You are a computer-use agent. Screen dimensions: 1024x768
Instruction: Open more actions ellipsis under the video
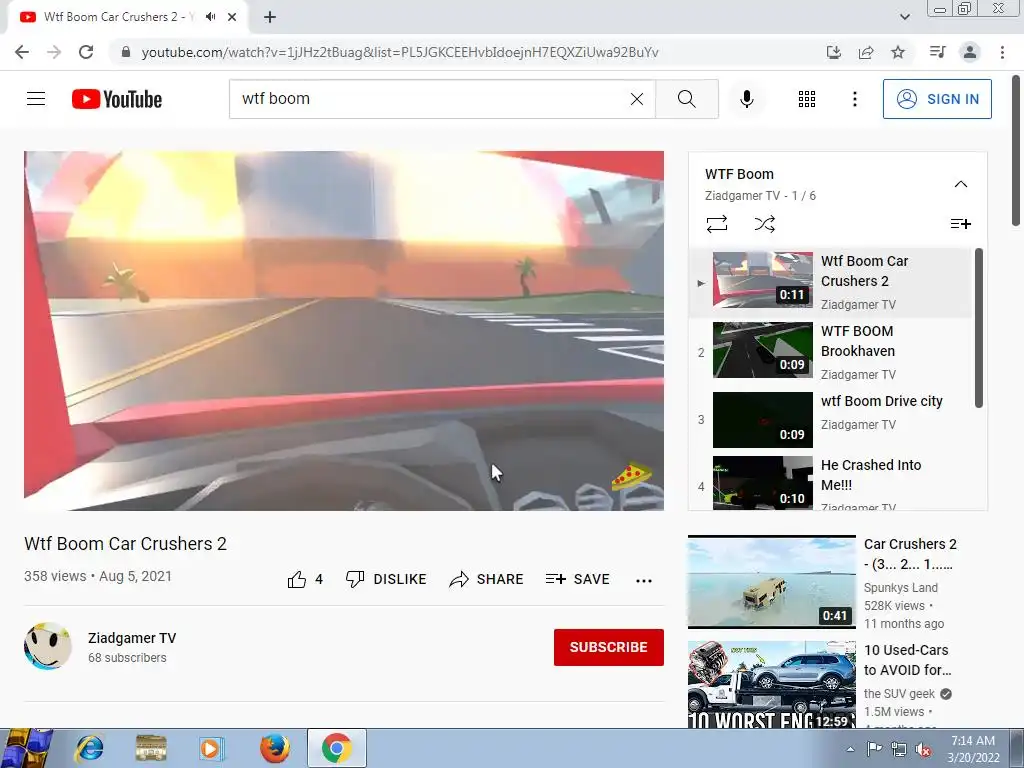pos(644,580)
